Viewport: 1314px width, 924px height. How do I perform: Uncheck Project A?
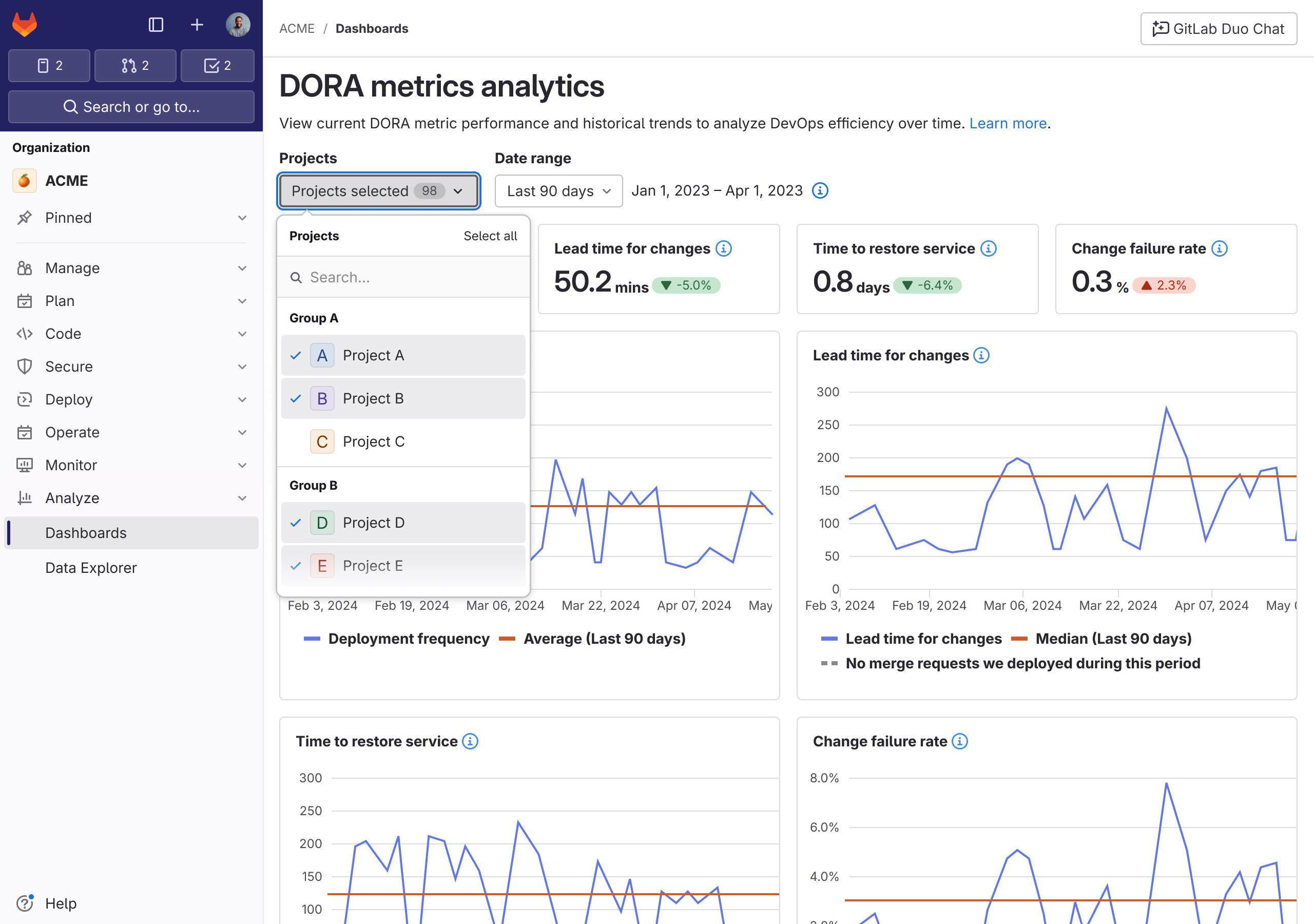click(403, 356)
